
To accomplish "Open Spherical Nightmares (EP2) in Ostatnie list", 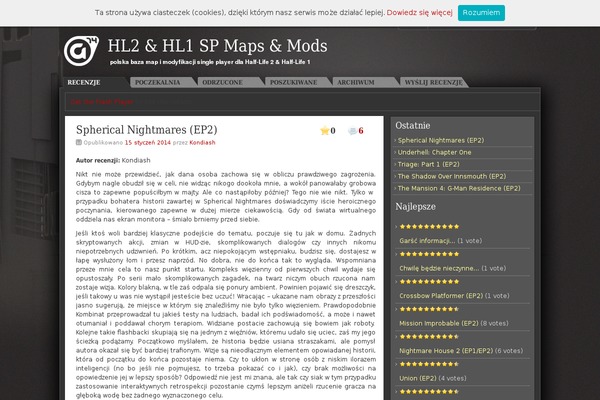I will [441, 140].
